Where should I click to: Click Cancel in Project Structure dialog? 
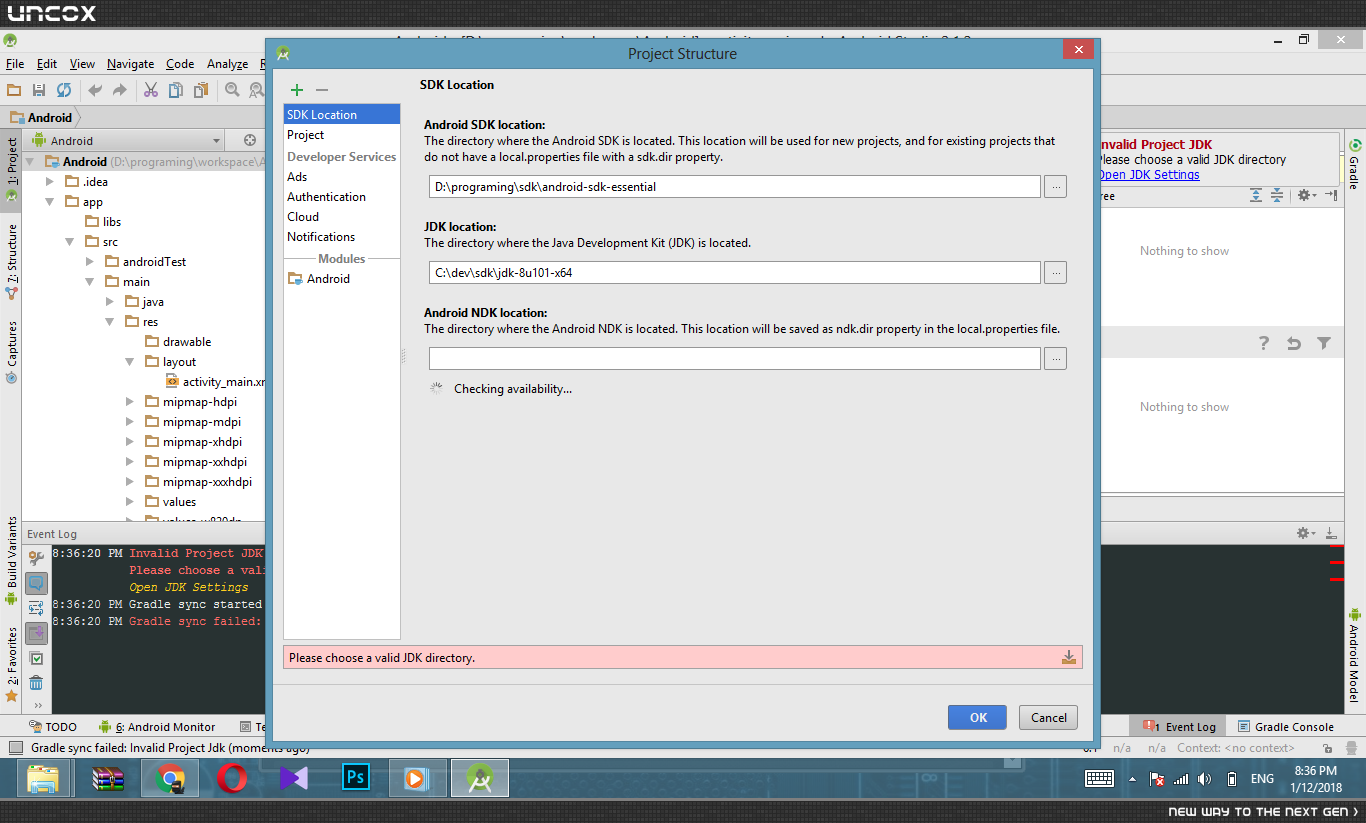(1049, 717)
